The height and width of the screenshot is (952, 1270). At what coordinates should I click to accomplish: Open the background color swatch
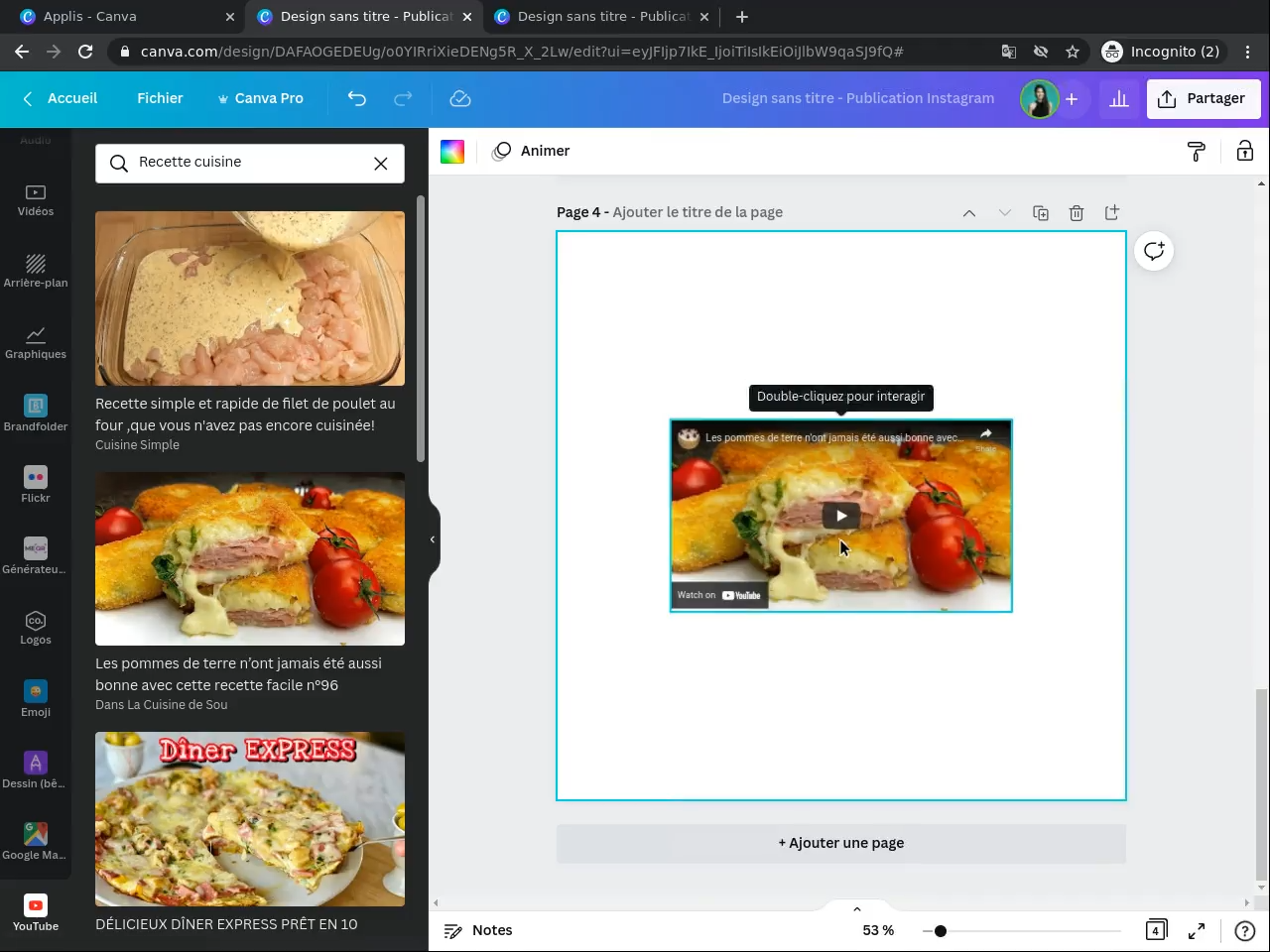click(x=452, y=151)
